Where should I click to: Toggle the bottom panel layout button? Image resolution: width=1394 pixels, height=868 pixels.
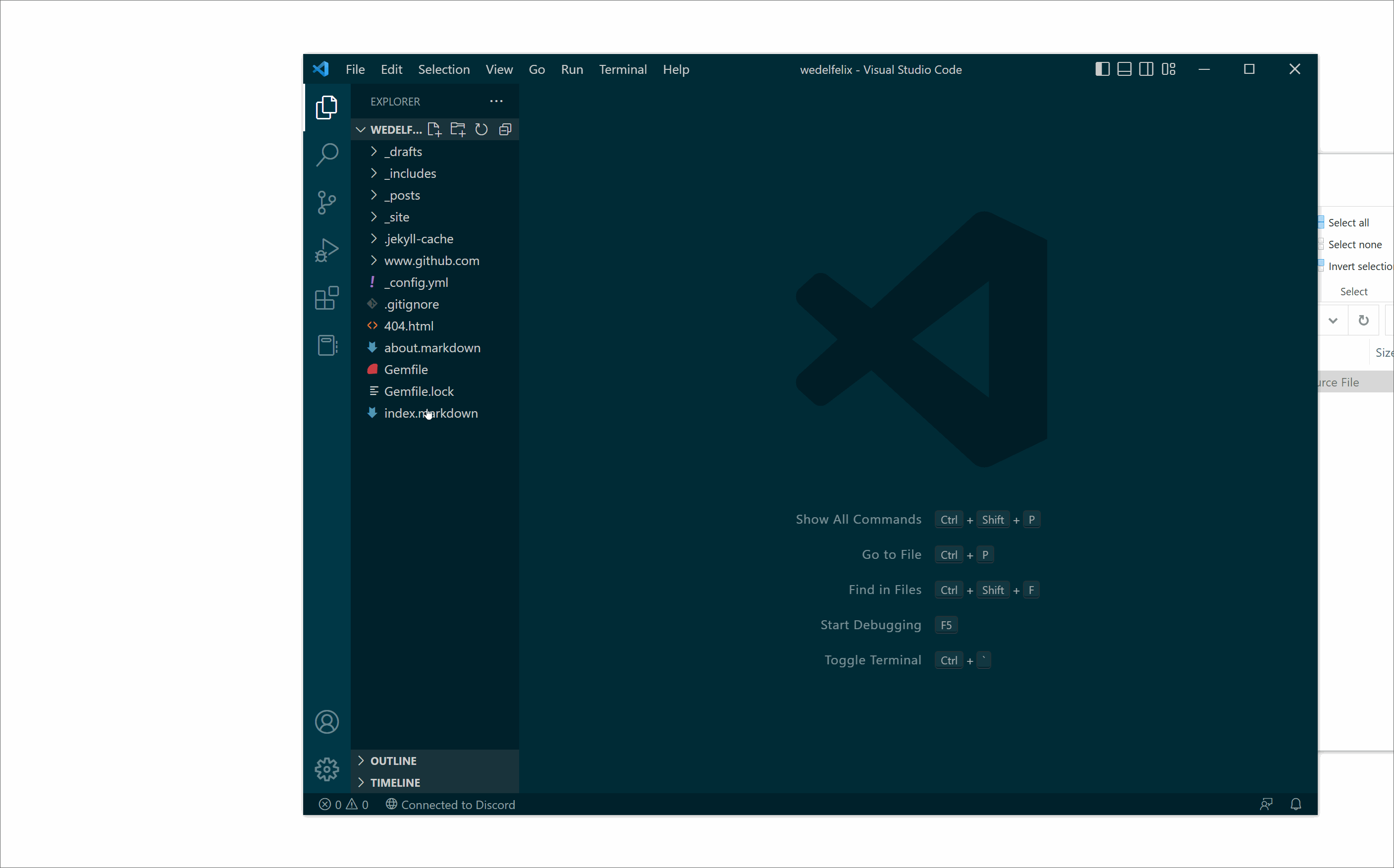pyautogui.click(x=1125, y=69)
